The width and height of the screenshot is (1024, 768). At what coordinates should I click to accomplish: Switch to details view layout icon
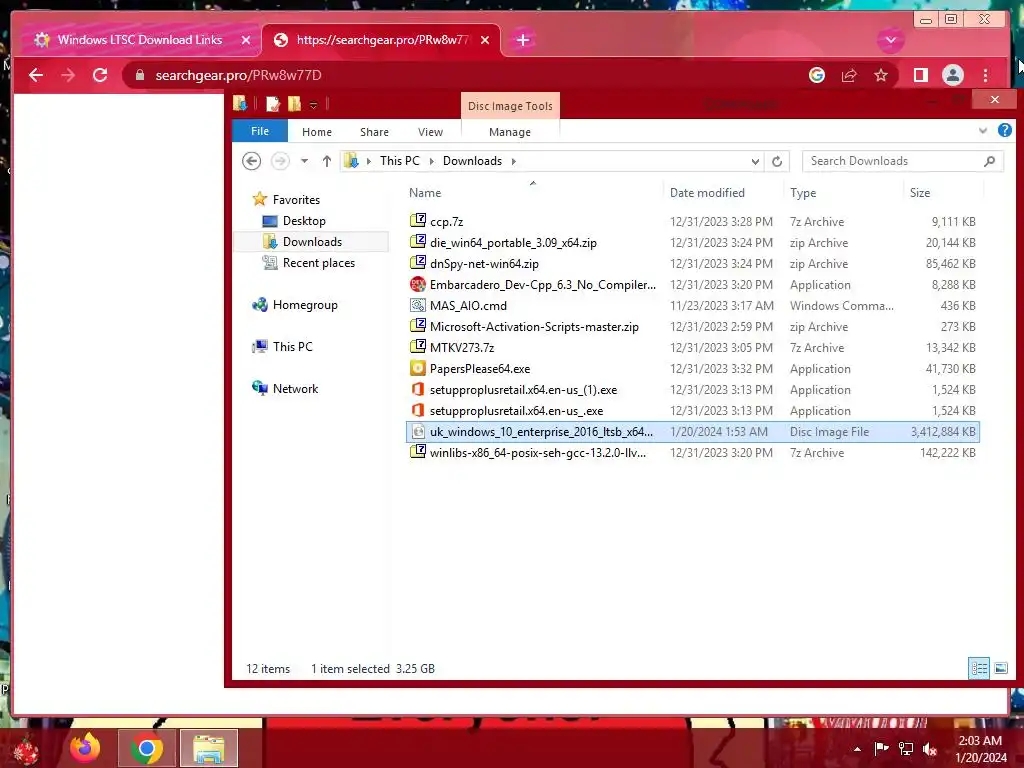[x=978, y=668]
